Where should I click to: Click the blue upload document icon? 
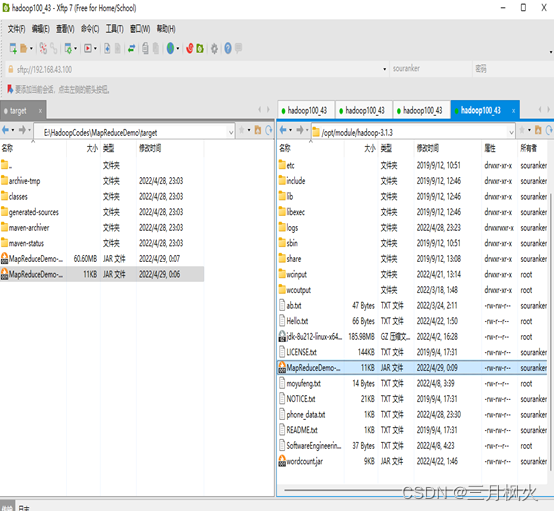point(107,48)
